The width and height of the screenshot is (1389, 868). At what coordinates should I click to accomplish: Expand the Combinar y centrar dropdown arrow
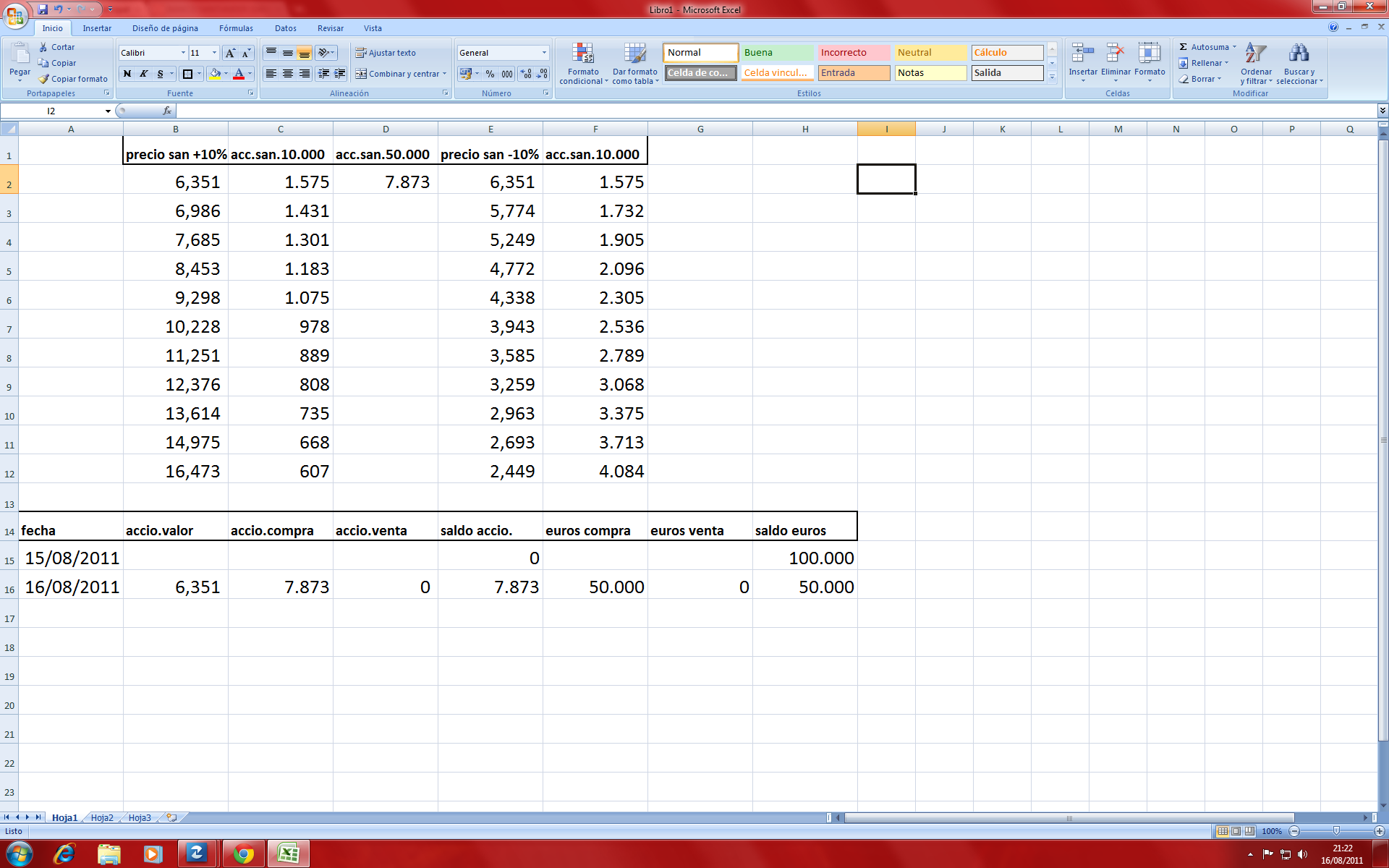pyautogui.click(x=444, y=74)
